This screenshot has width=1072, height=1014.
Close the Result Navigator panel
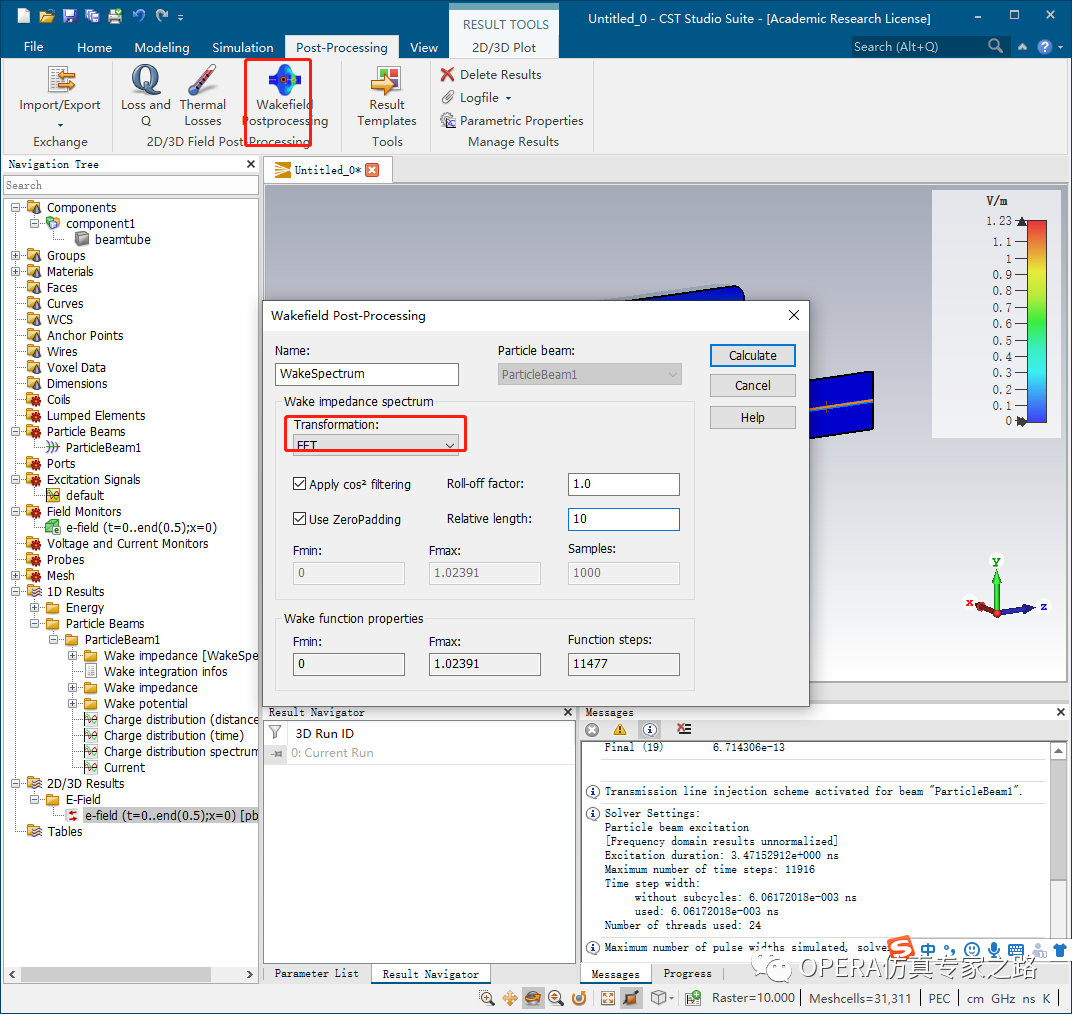(567, 712)
